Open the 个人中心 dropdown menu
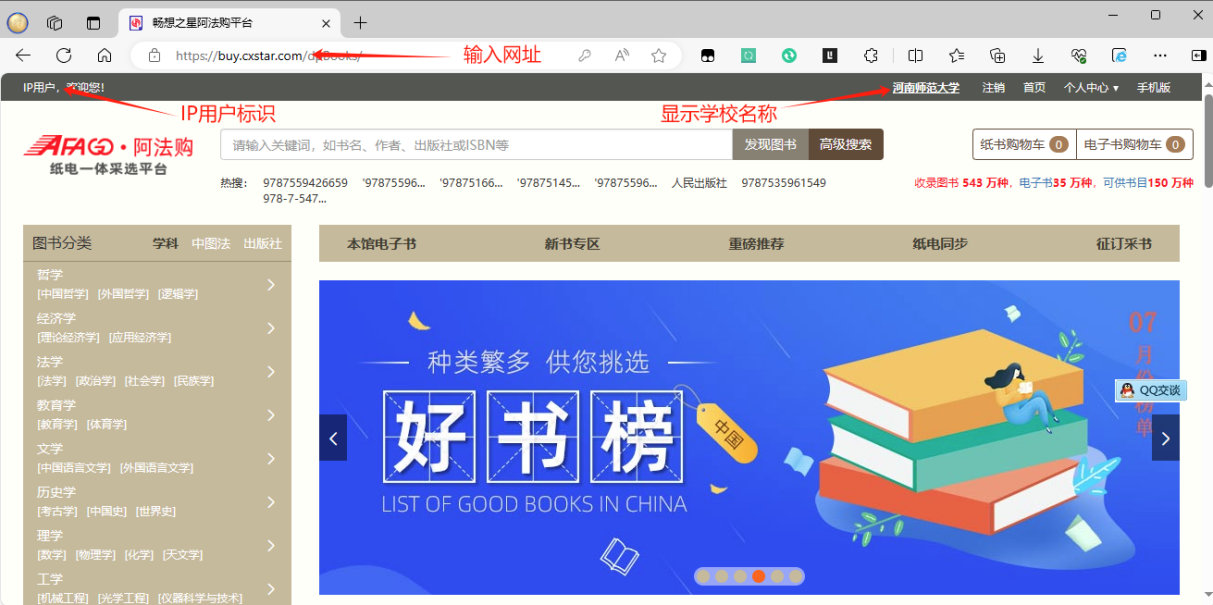Screen dimensions: 1213x605 1091,88
